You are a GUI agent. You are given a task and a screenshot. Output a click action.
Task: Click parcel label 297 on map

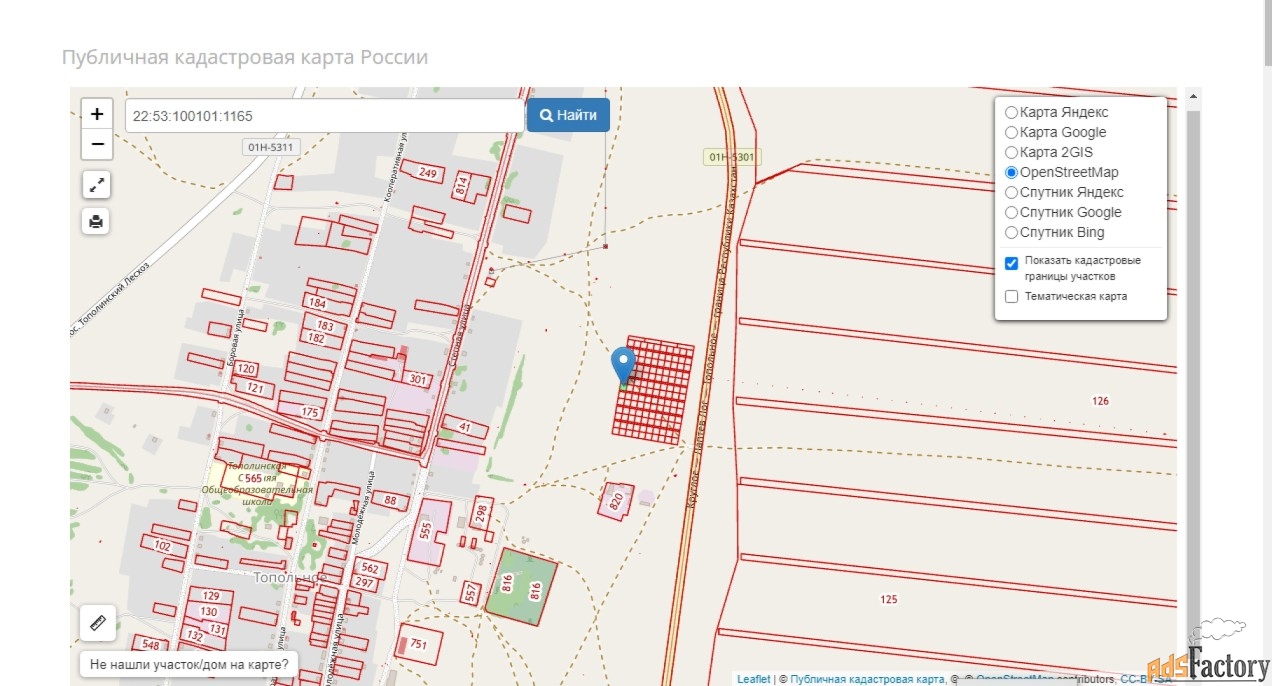pyautogui.click(x=364, y=583)
